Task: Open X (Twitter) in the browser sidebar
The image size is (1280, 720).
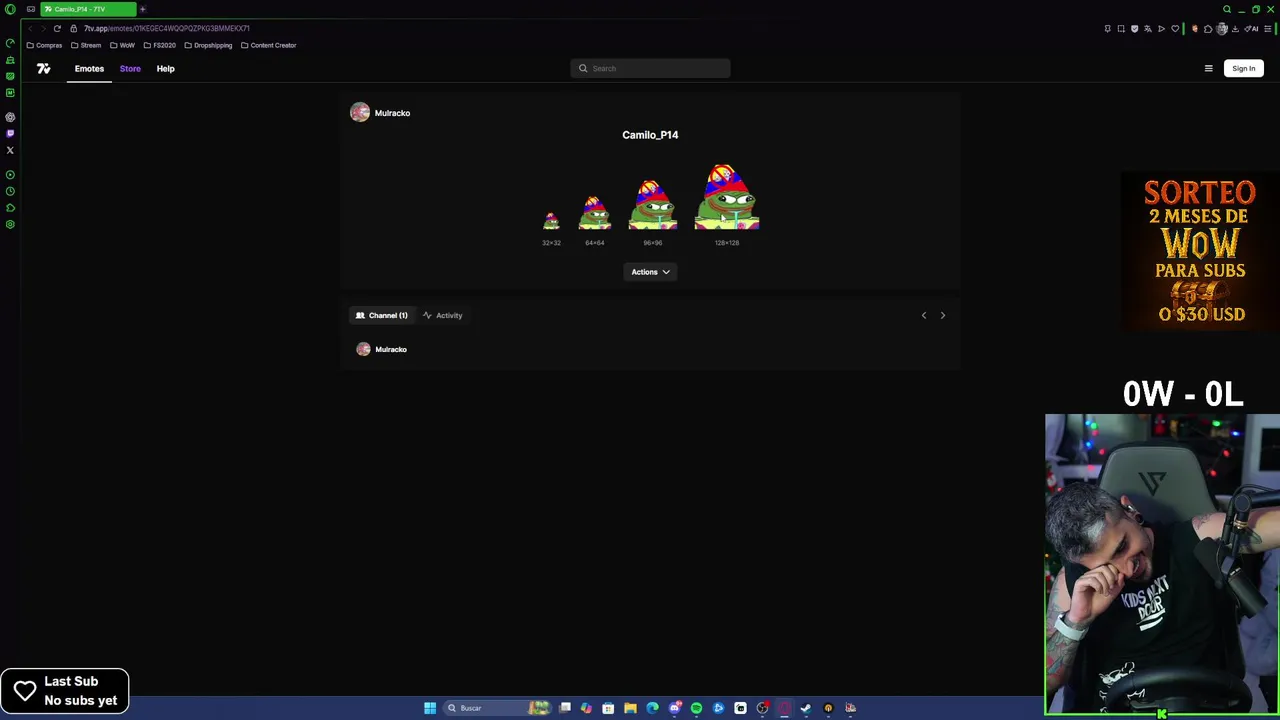Action: [x=10, y=150]
